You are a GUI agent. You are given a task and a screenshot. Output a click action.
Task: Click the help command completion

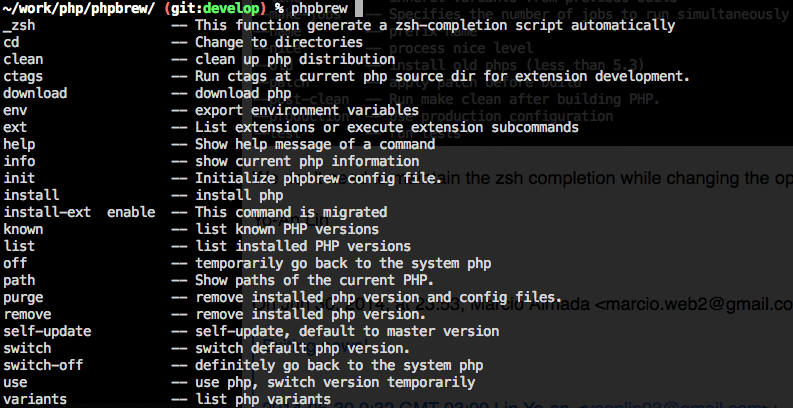[x=19, y=144]
